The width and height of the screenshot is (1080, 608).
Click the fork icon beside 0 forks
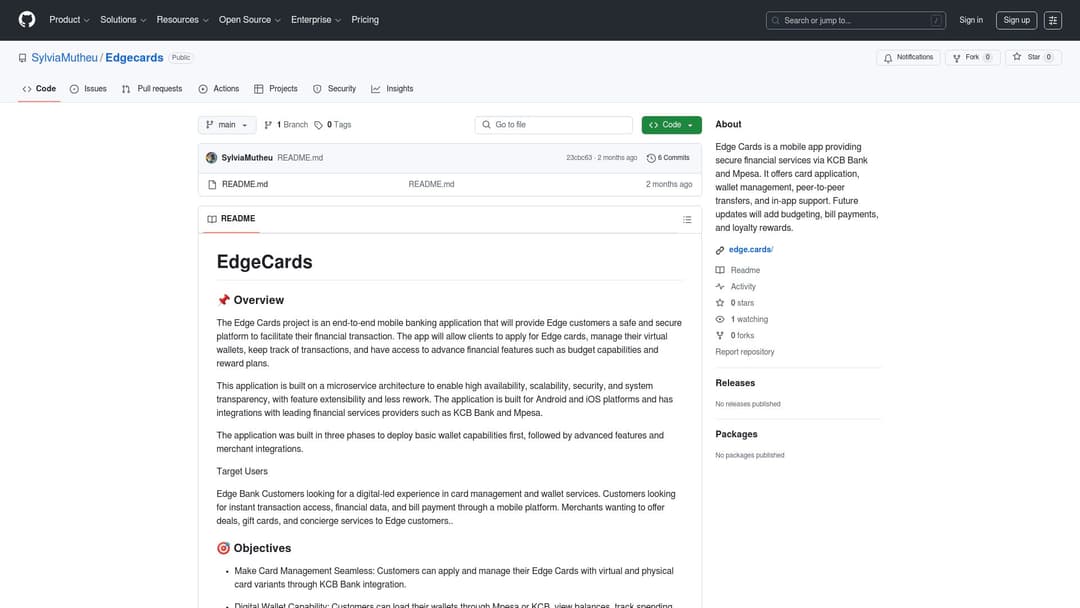point(720,336)
